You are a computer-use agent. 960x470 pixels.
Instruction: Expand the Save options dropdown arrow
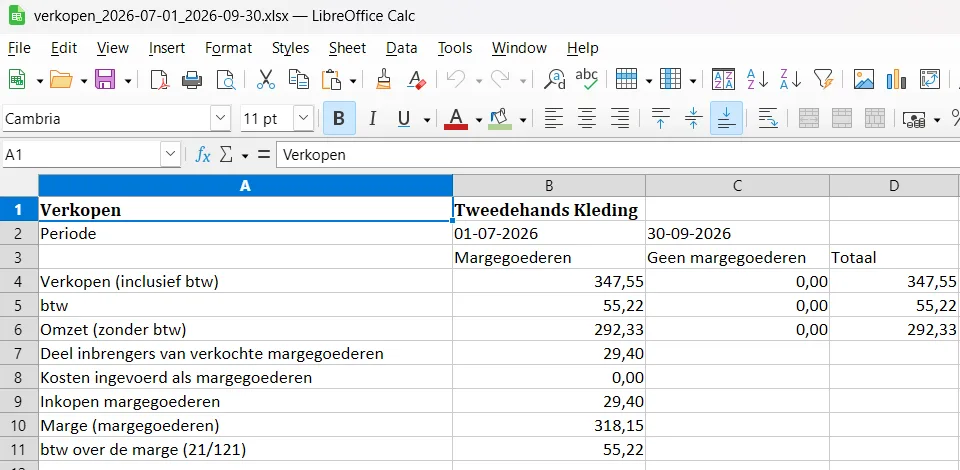128,81
